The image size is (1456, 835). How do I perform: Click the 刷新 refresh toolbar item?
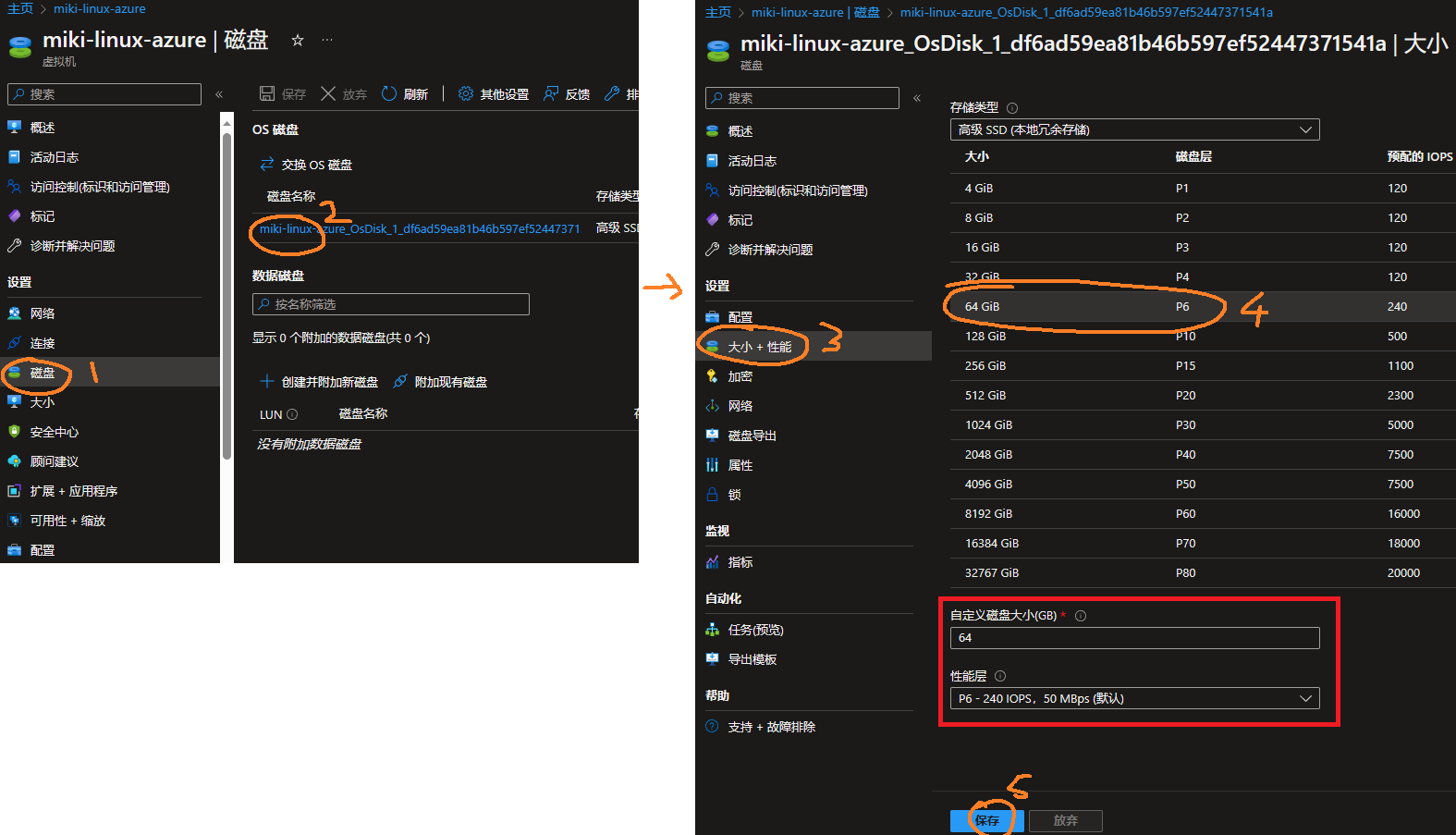pos(405,94)
